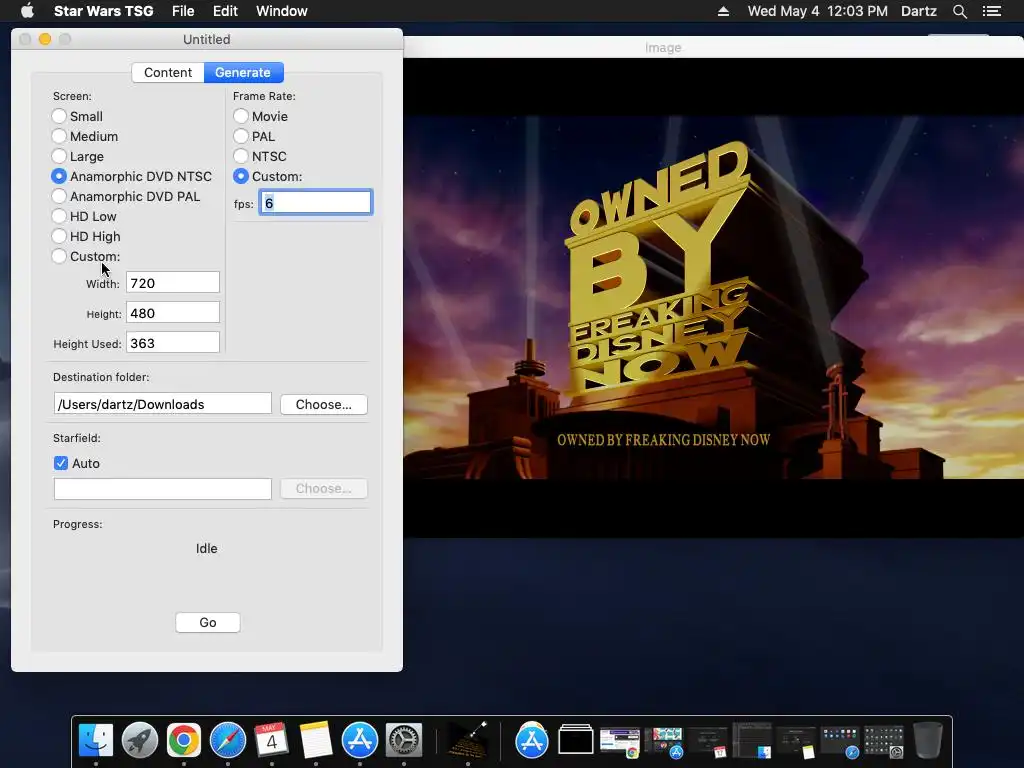This screenshot has width=1024, height=768.
Task: Launch Launchpad rocket icon in Dock
Action: 140,740
